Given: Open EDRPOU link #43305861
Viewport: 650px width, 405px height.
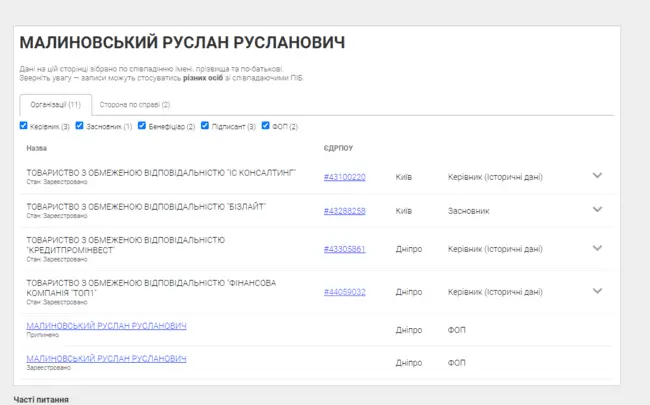Looking at the screenshot, I should (x=344, y=249).
